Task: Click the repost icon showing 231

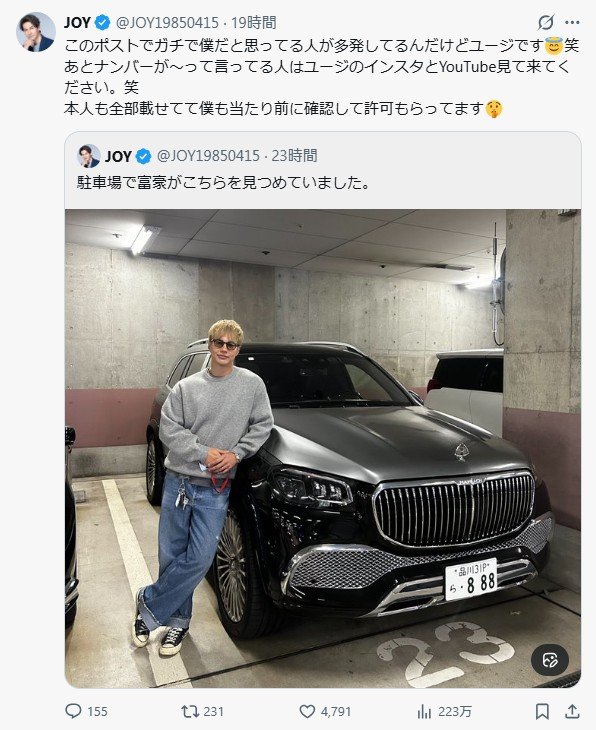Action: pos(190,711)
